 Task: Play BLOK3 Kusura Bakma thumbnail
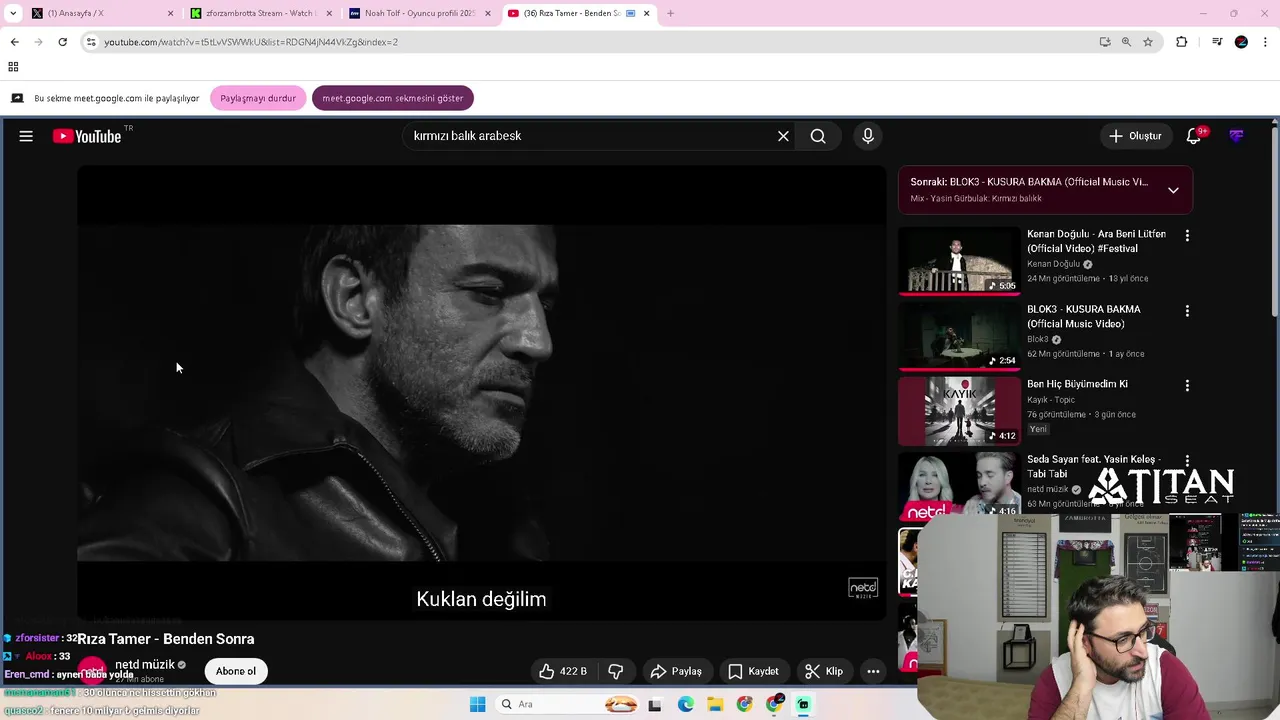pos(959,335)
